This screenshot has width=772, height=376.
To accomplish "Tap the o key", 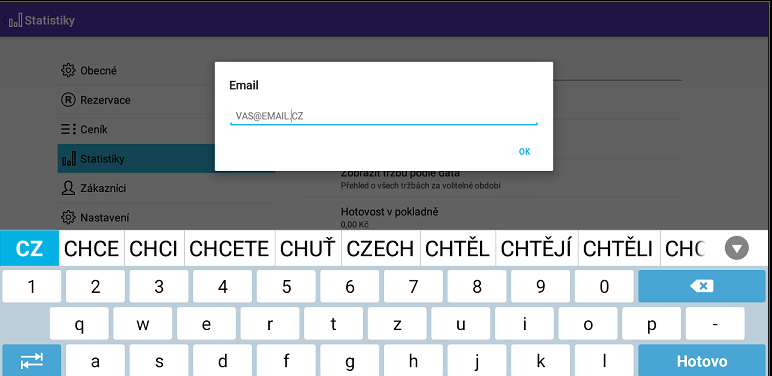I will click(x=588, y=324).
